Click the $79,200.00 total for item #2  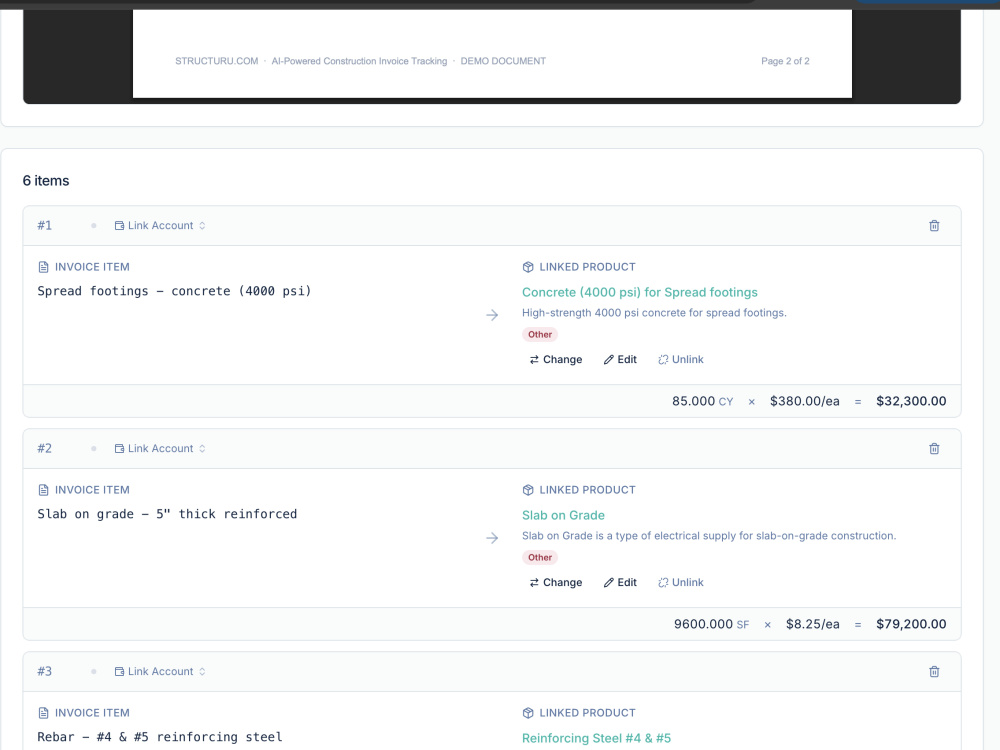pyautogui.click(x=911, y=624)
